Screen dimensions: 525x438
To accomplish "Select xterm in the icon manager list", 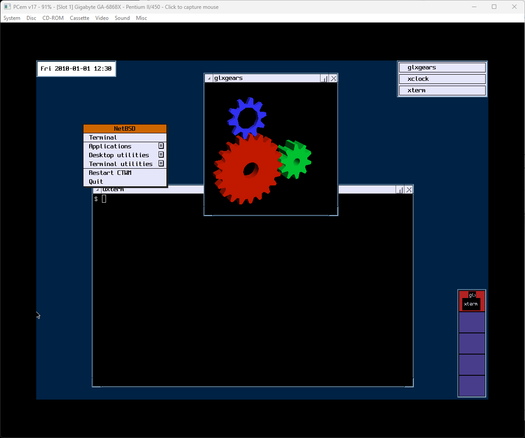I will coord(442,90).
